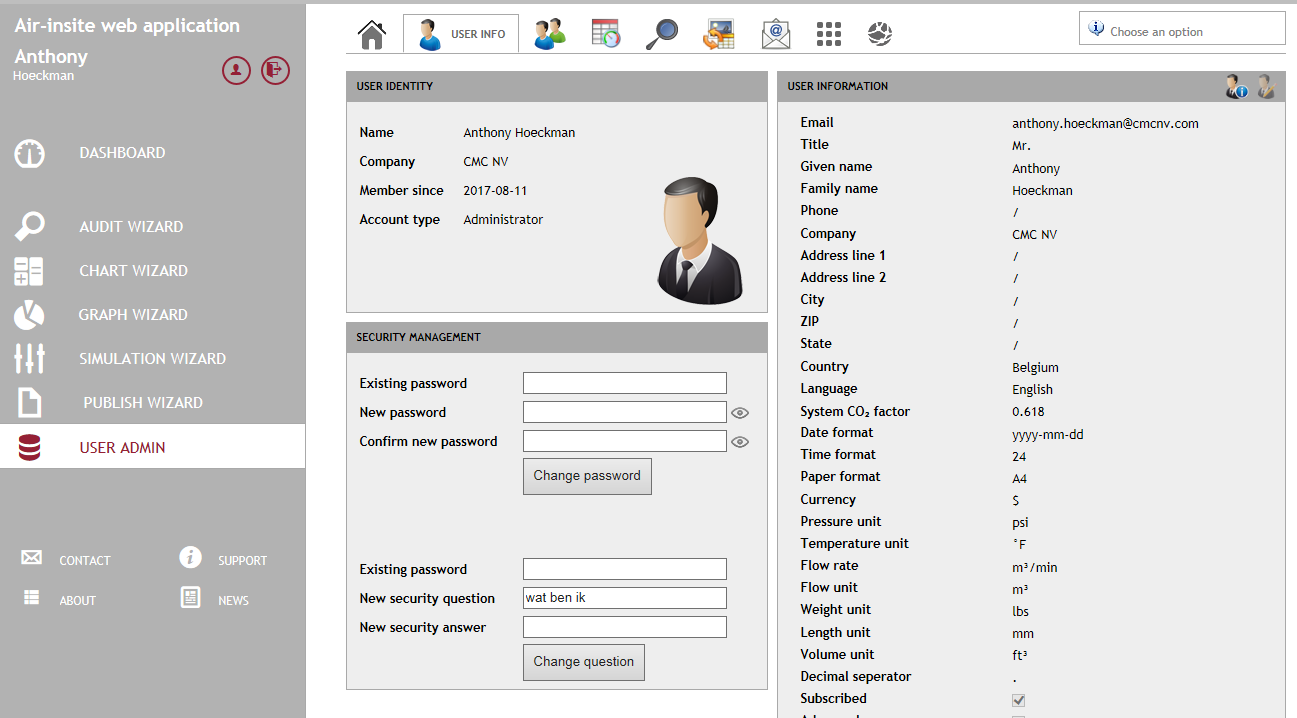Open the ABOUT link

[78, 601]
